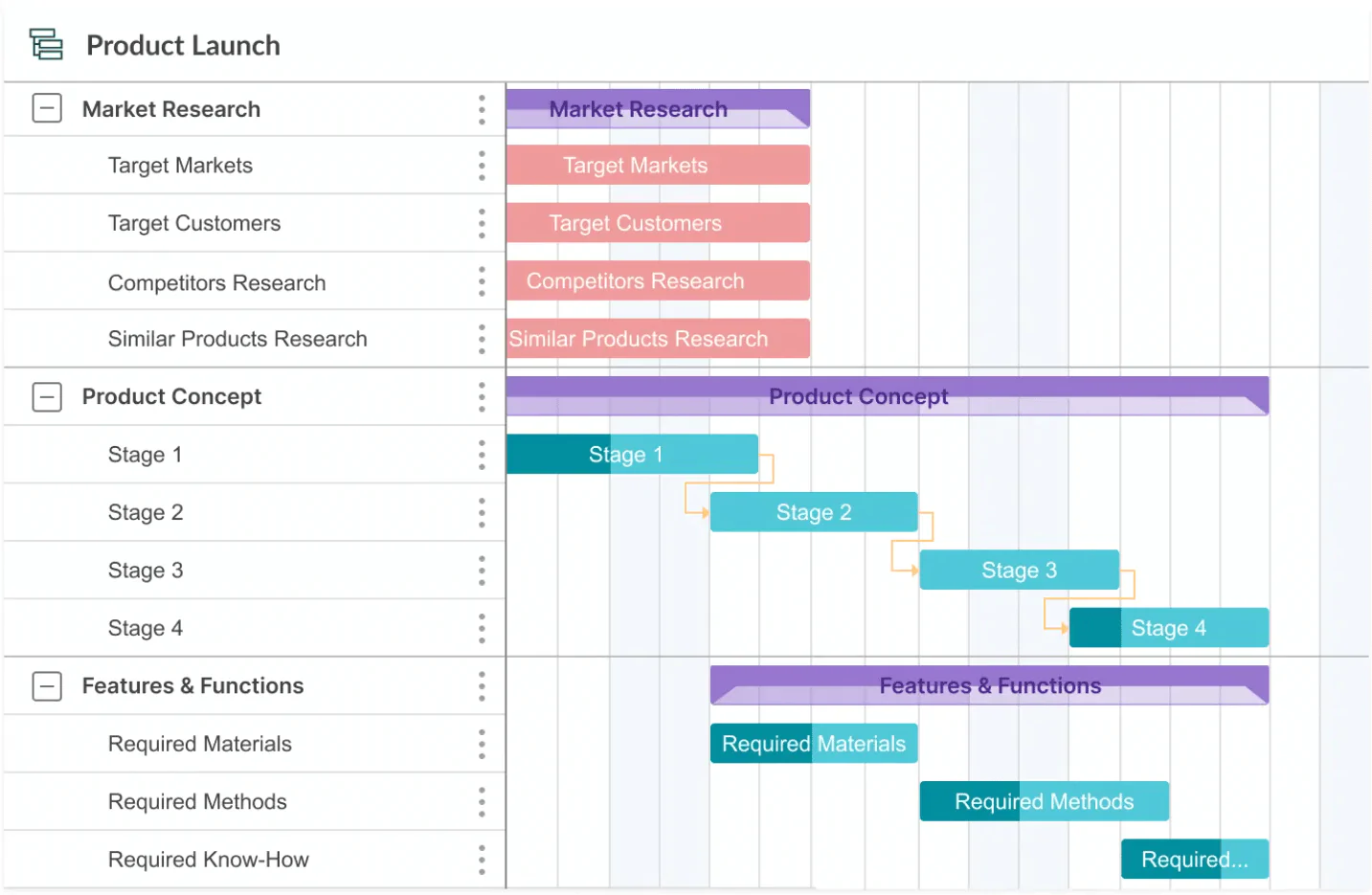Select the Similar Products Research row label

(x=237, y=339)
